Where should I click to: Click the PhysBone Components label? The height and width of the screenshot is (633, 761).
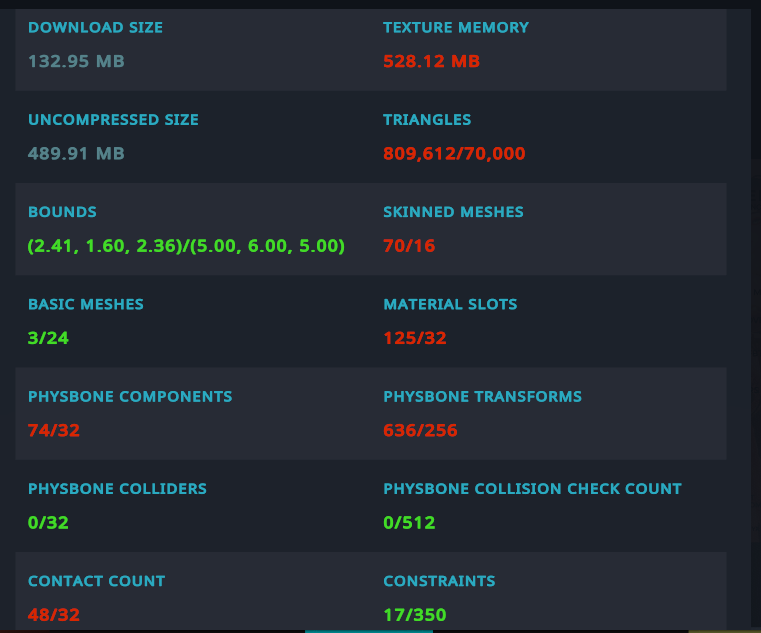click(130, 397)
